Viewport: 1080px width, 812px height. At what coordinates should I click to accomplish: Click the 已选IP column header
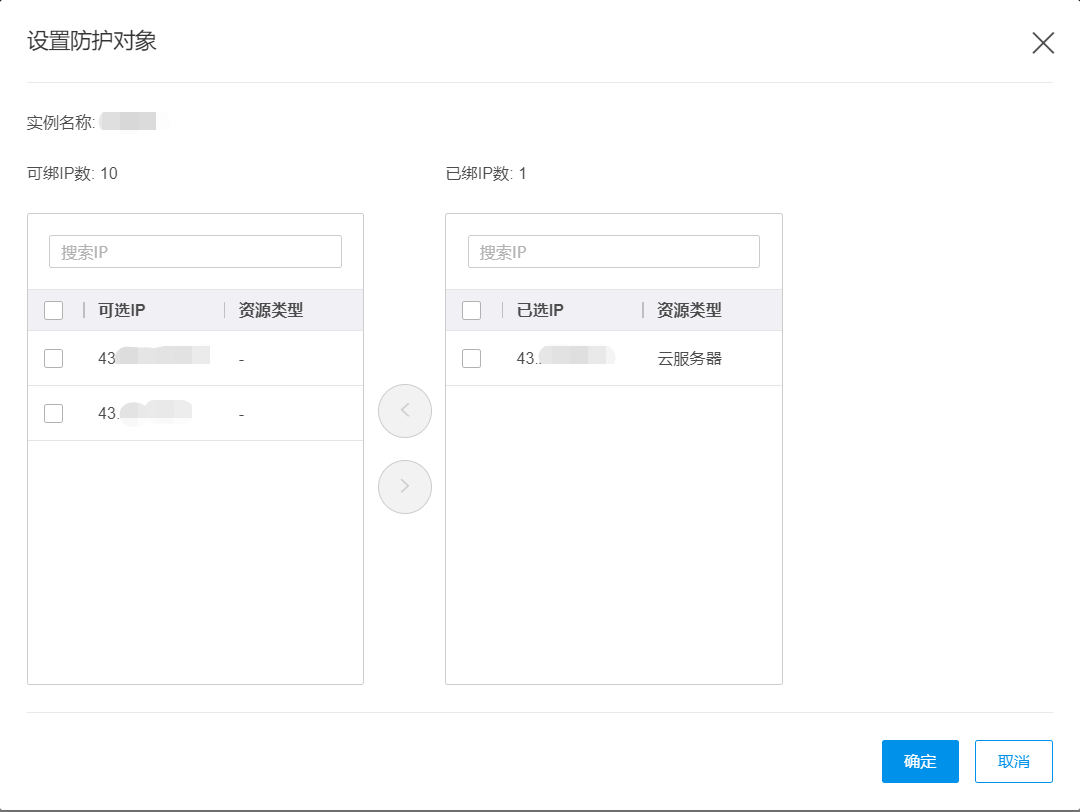click(540, 311)
